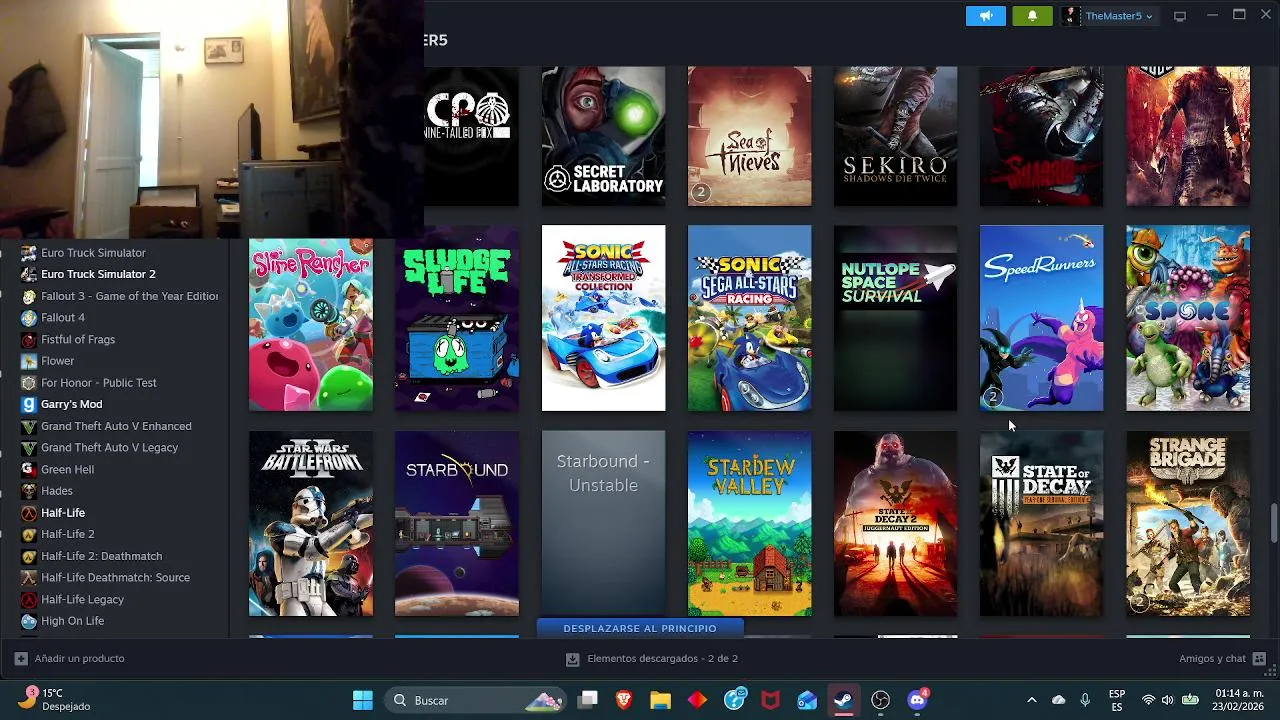Open Task View on the taskbar

coord(588,700)
